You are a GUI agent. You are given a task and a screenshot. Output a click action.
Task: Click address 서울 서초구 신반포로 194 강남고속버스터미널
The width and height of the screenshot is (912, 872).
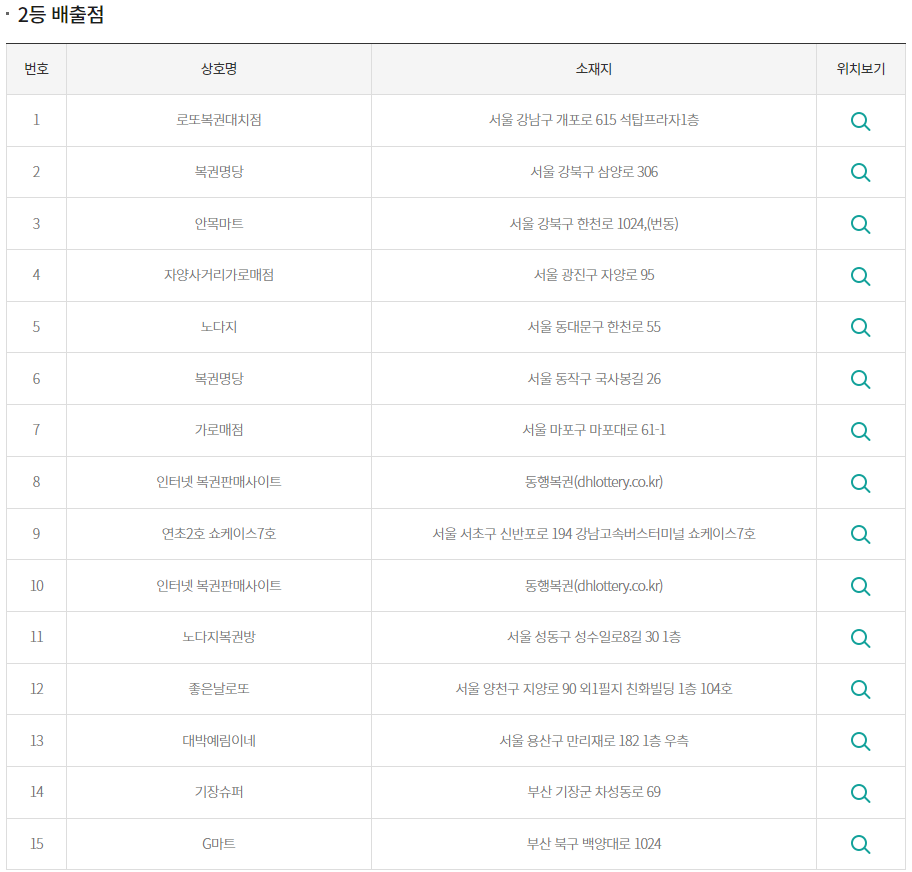558,533
